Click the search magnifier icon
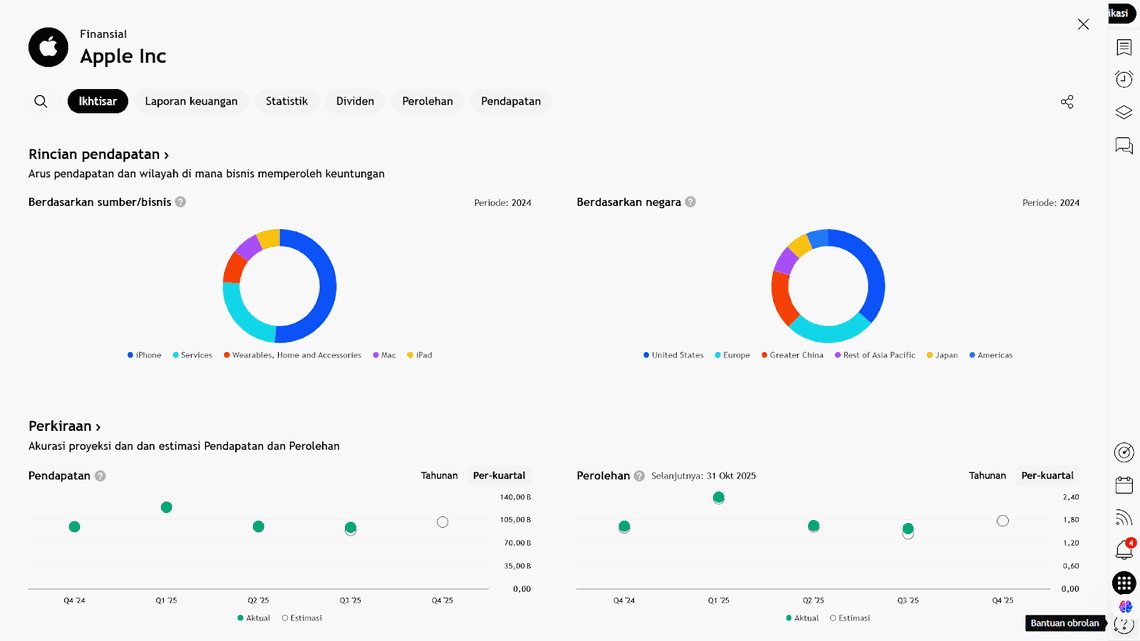Screen dimensions: 1140x641 click(41, 101)
